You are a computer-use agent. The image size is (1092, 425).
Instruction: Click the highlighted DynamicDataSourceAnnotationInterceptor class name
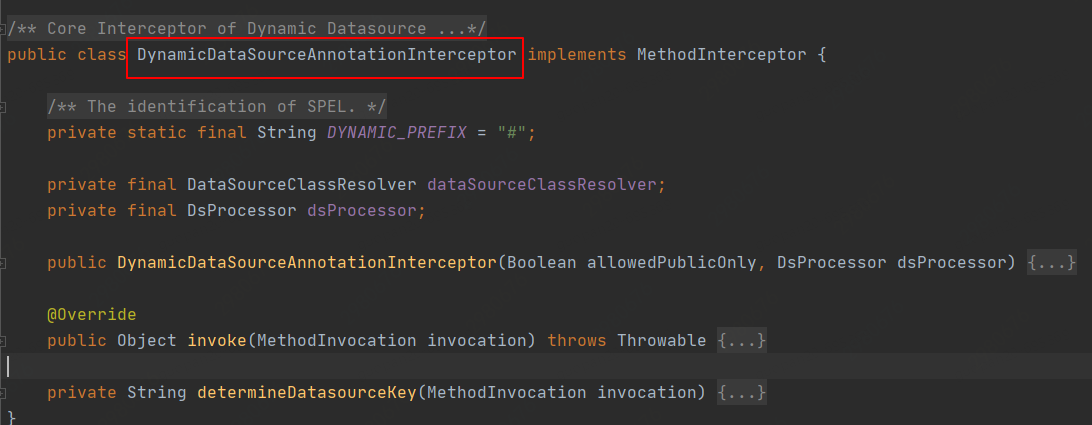(326, 55)
